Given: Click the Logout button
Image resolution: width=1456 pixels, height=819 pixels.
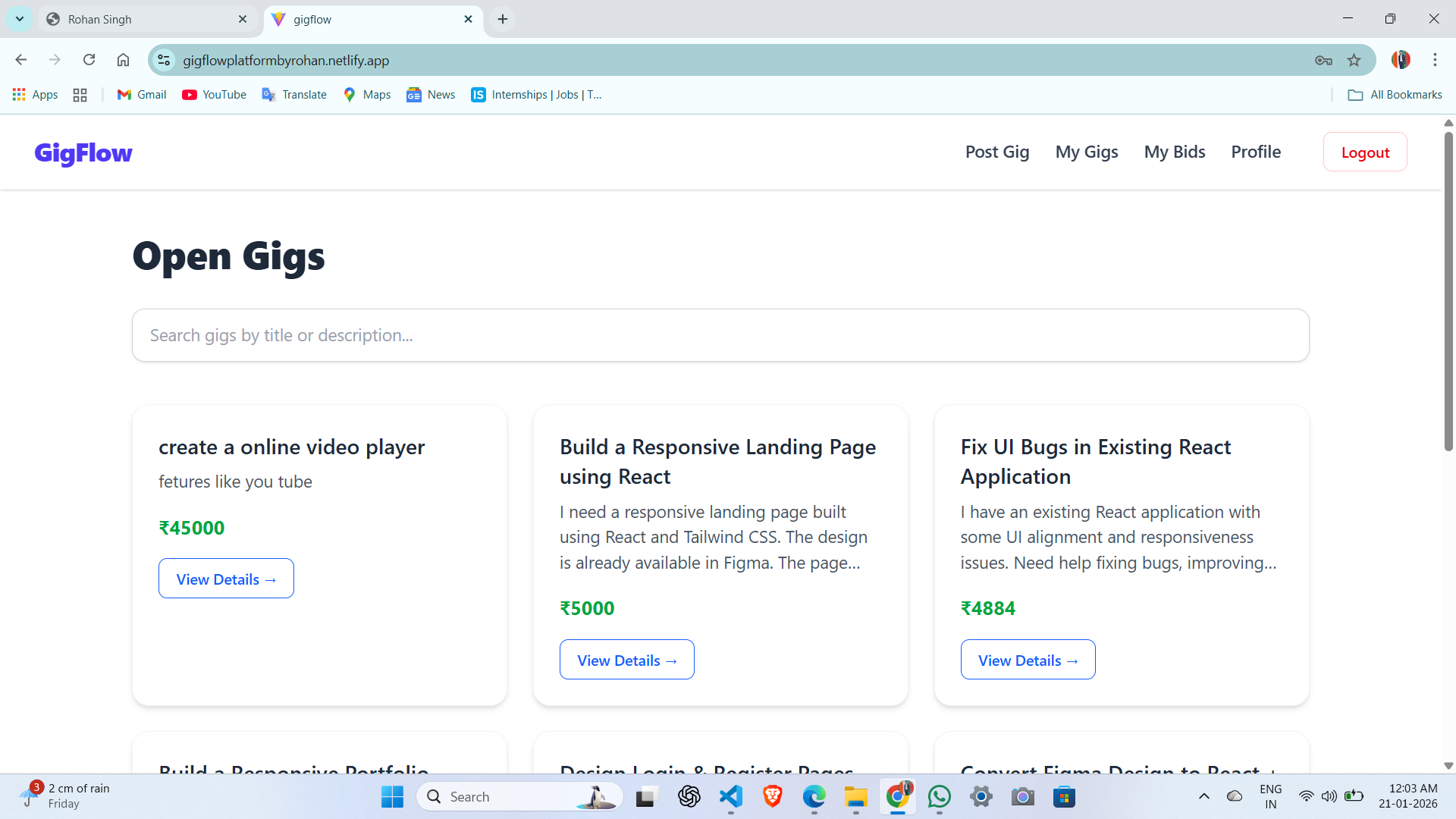Looking at the screenshot, I should 1365,152.
